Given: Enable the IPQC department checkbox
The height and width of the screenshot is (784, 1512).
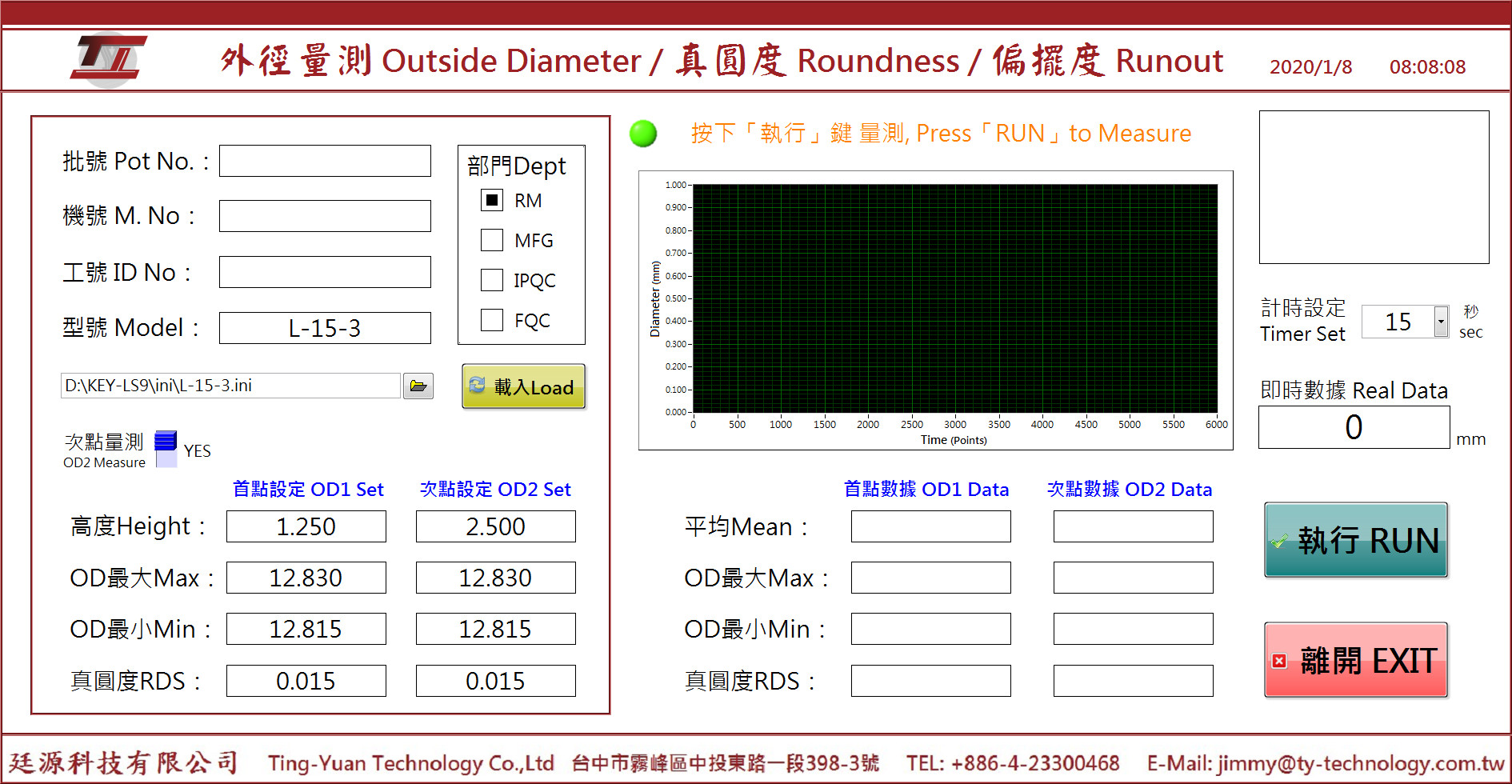Looking at the screenshot, I should click(x=492, y=280).
